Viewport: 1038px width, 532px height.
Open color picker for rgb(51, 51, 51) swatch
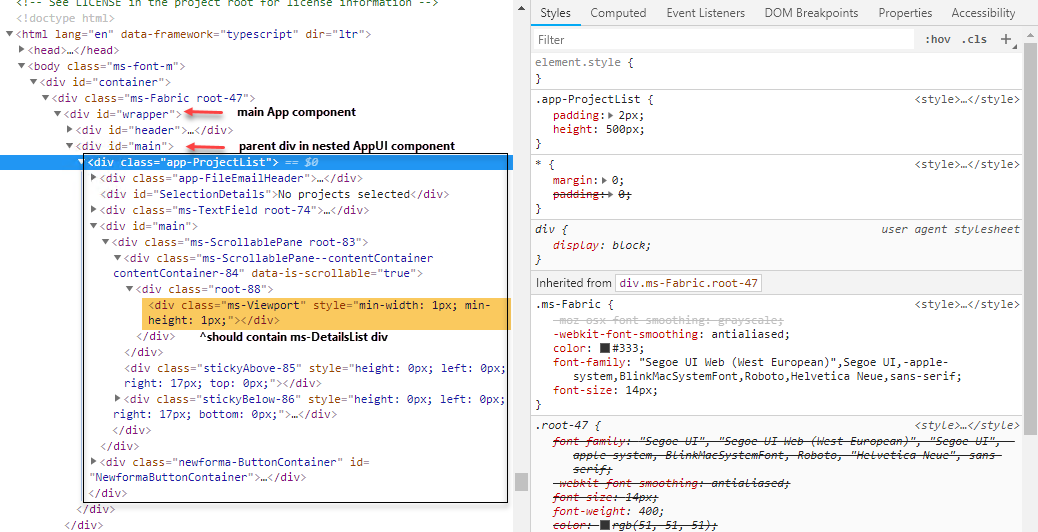[x=604, y=525]
